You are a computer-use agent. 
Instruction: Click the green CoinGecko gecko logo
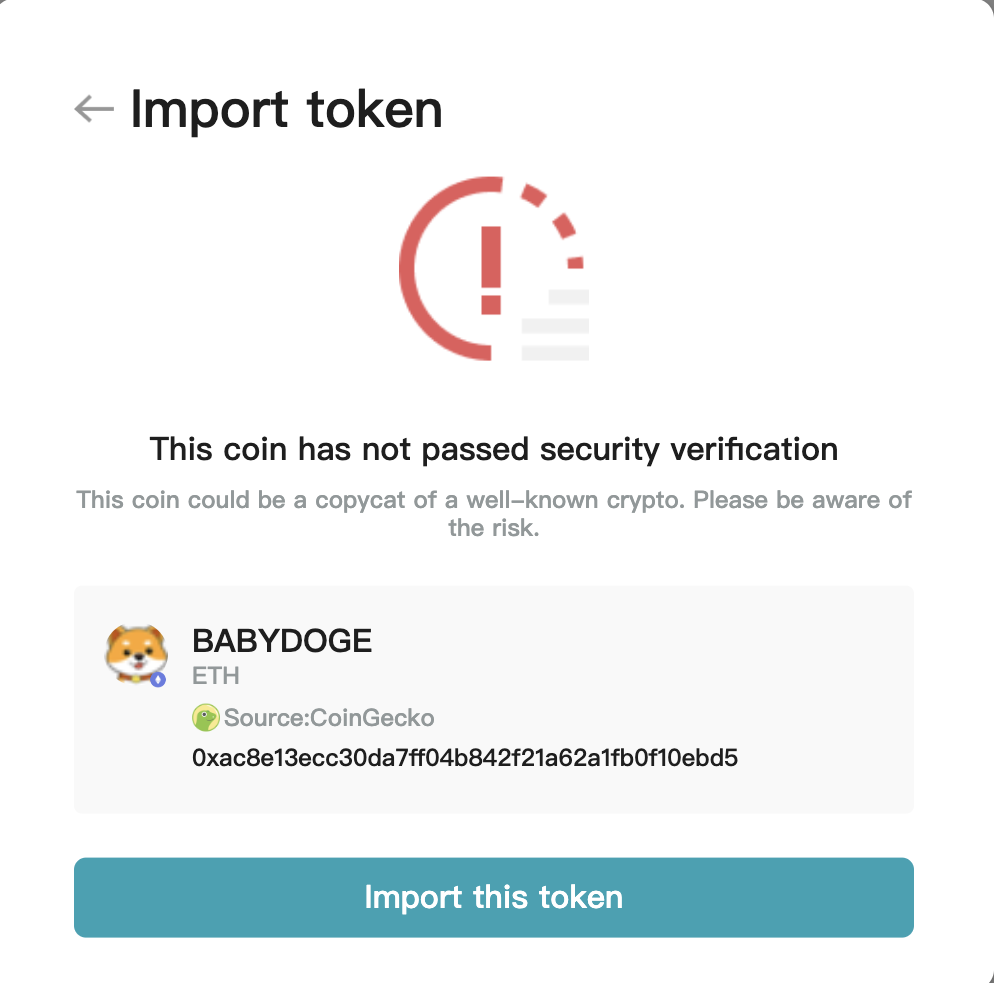point(205,717)
